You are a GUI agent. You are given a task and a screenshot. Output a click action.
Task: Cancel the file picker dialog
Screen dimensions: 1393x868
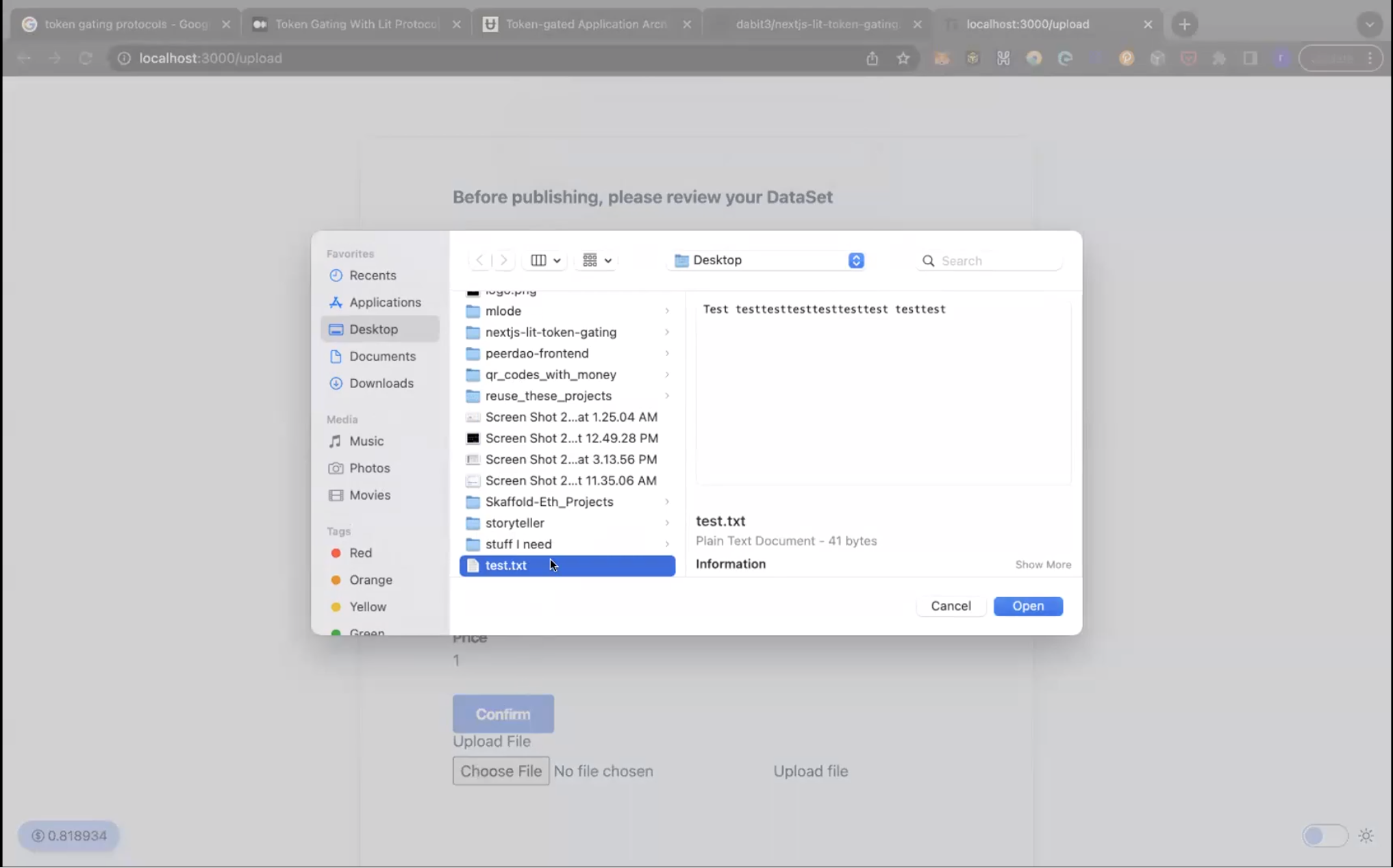click(x=950, y=606)
